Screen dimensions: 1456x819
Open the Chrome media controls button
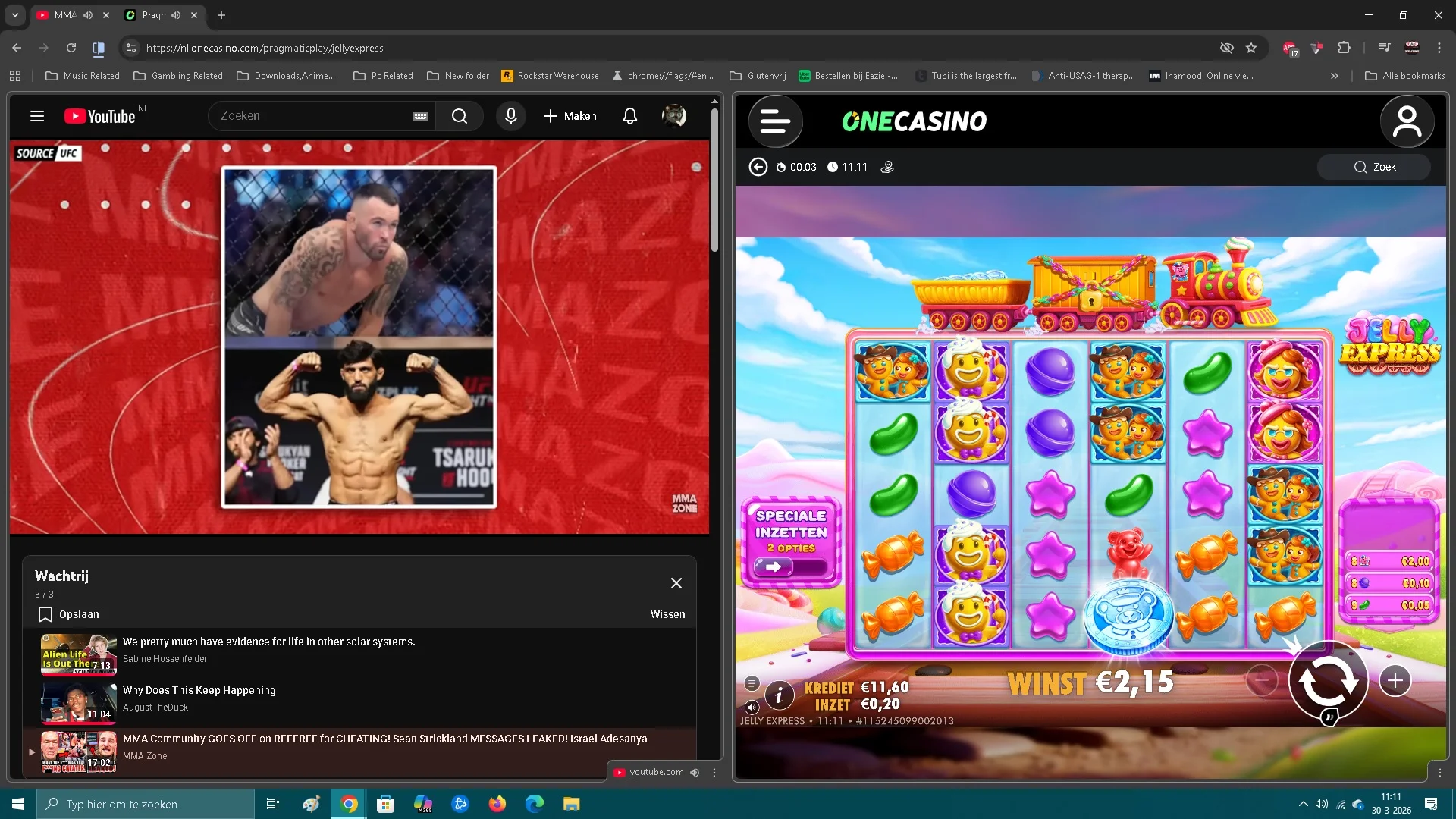1385,48
